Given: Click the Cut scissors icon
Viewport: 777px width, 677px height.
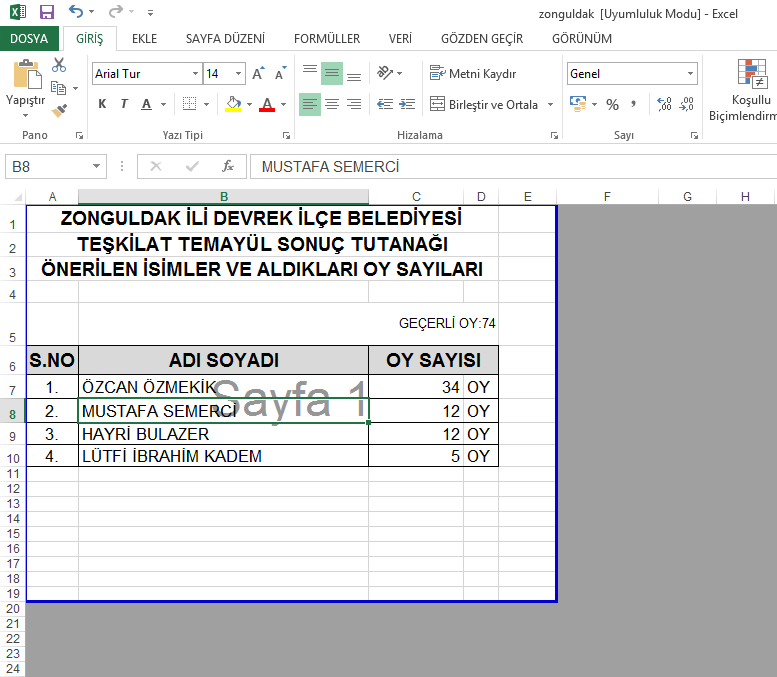Looking at the screenshot, I should click(59, 65).
